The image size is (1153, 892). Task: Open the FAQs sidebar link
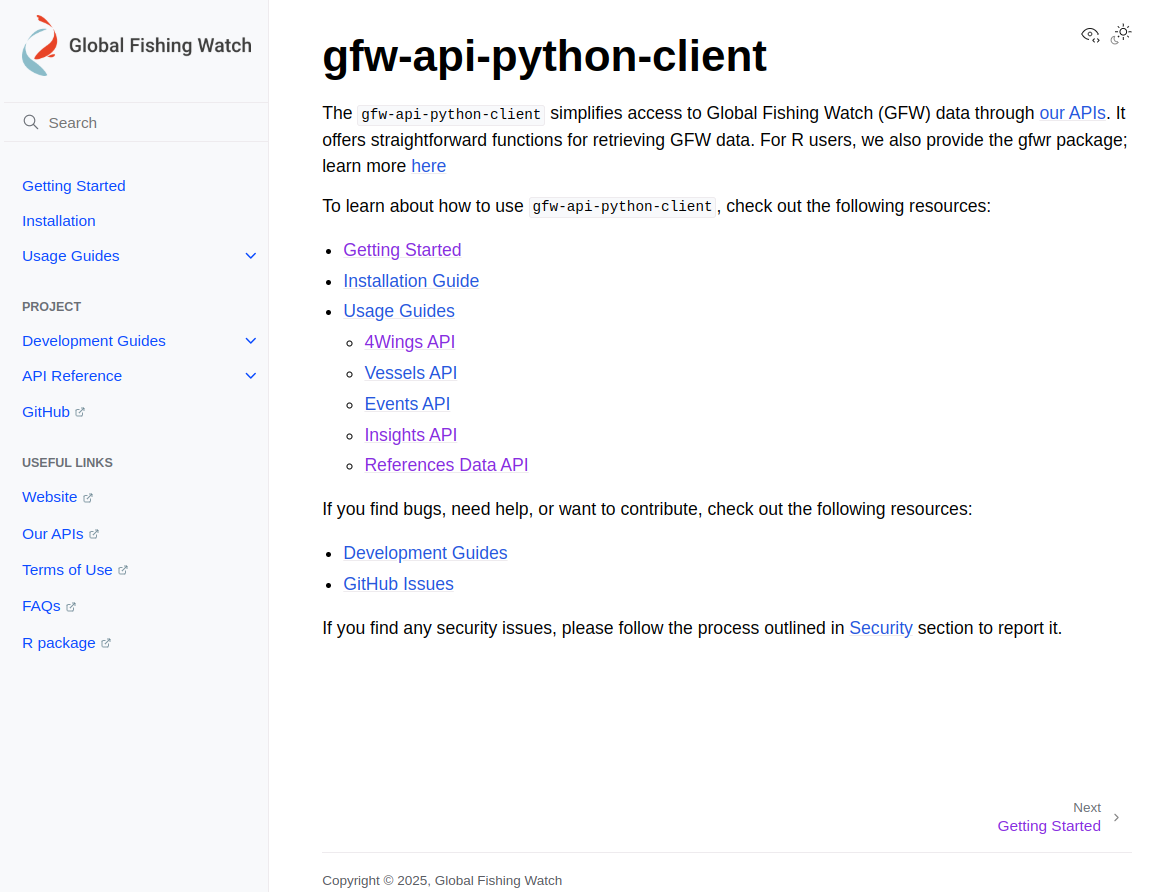[41, 606]
